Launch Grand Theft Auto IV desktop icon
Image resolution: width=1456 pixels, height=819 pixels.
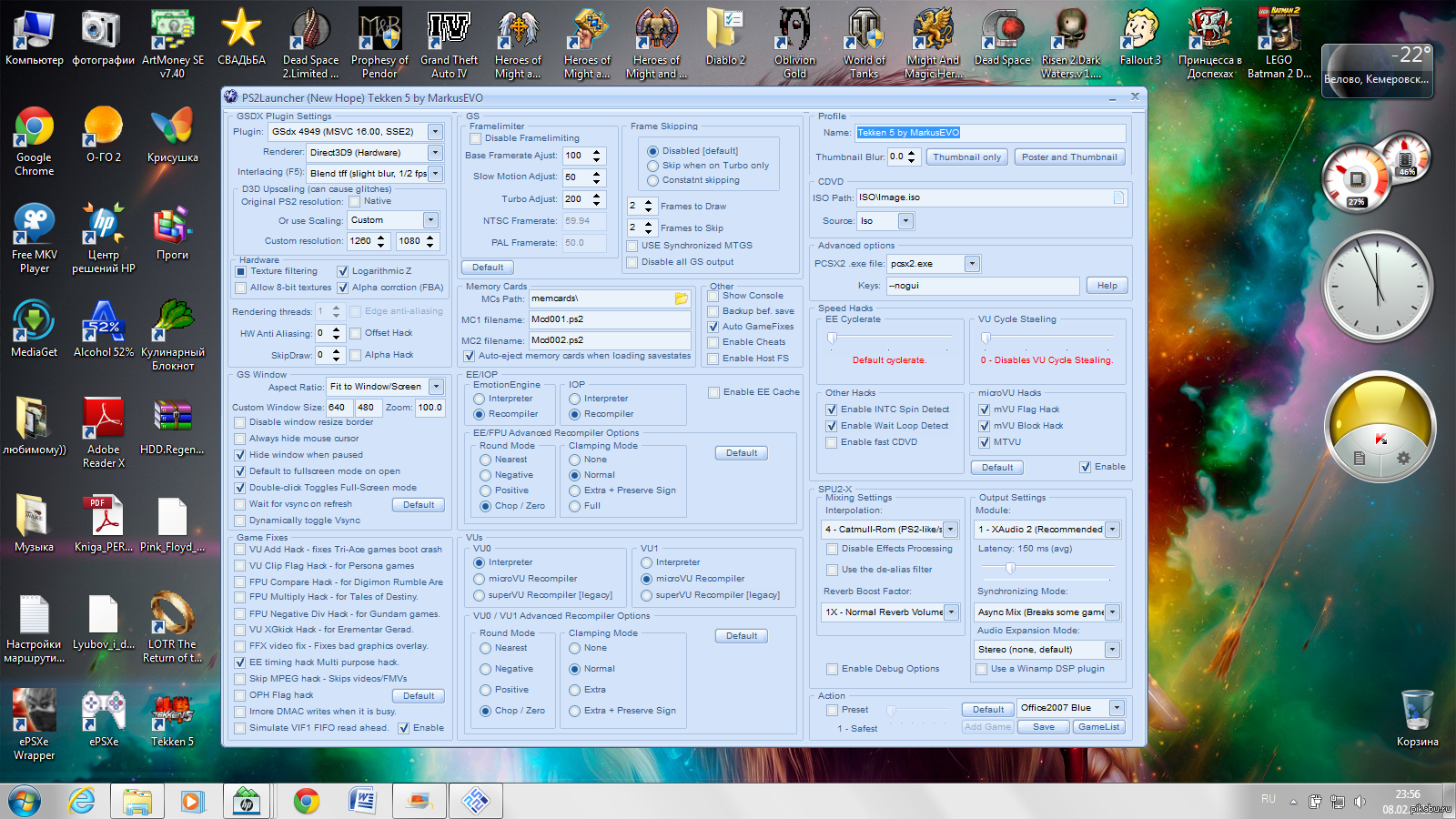(x=449, y=43)
